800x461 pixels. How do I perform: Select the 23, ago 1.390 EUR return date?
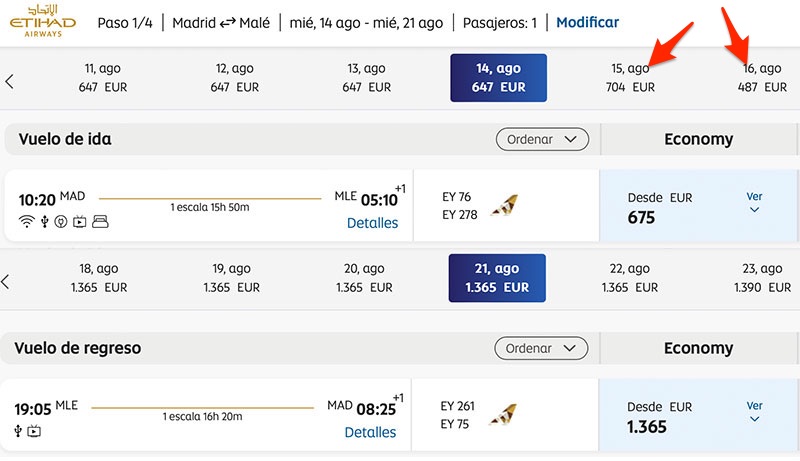[x=762, y=278]
